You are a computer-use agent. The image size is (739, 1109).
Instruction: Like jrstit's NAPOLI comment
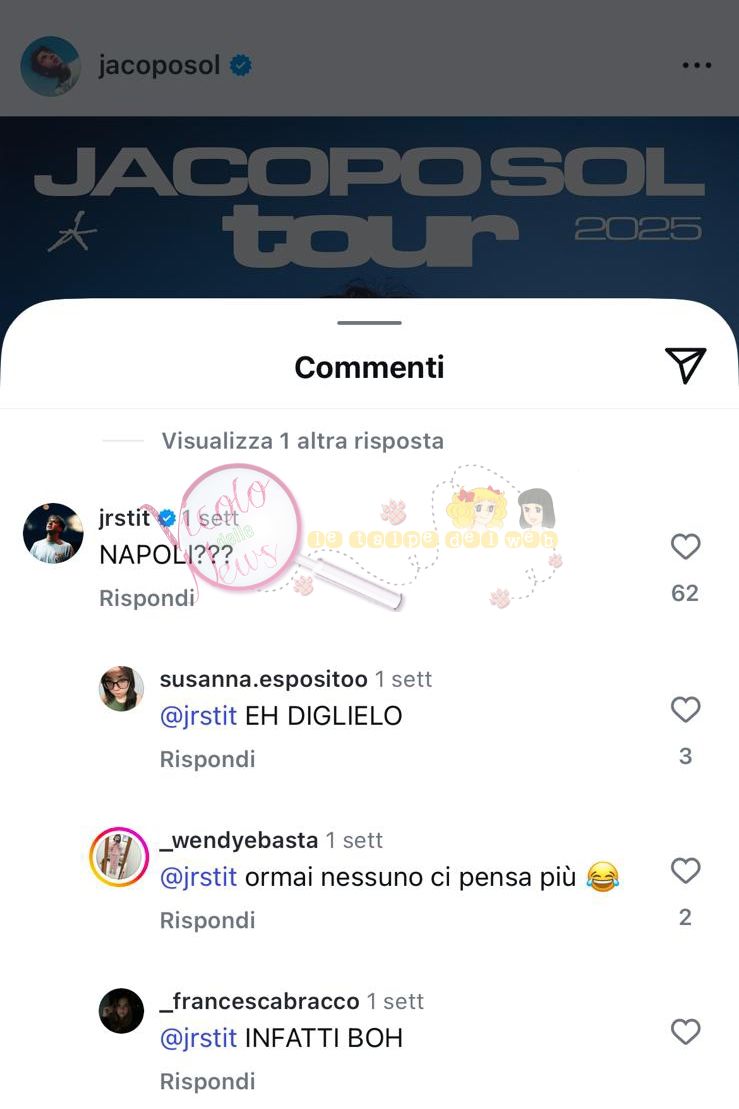tap(685, 546)
